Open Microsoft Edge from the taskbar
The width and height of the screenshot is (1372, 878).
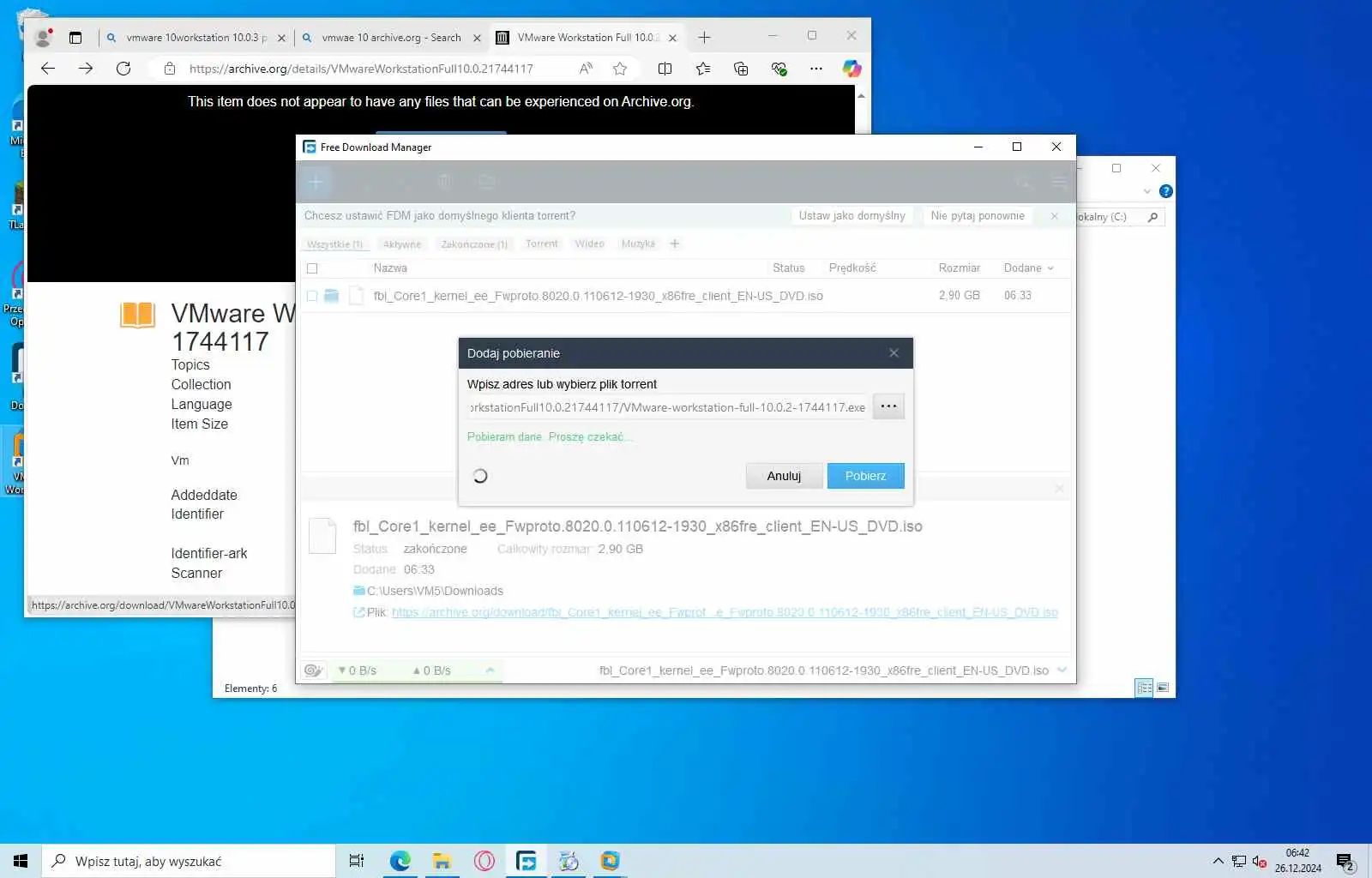[x=400, y=861]
